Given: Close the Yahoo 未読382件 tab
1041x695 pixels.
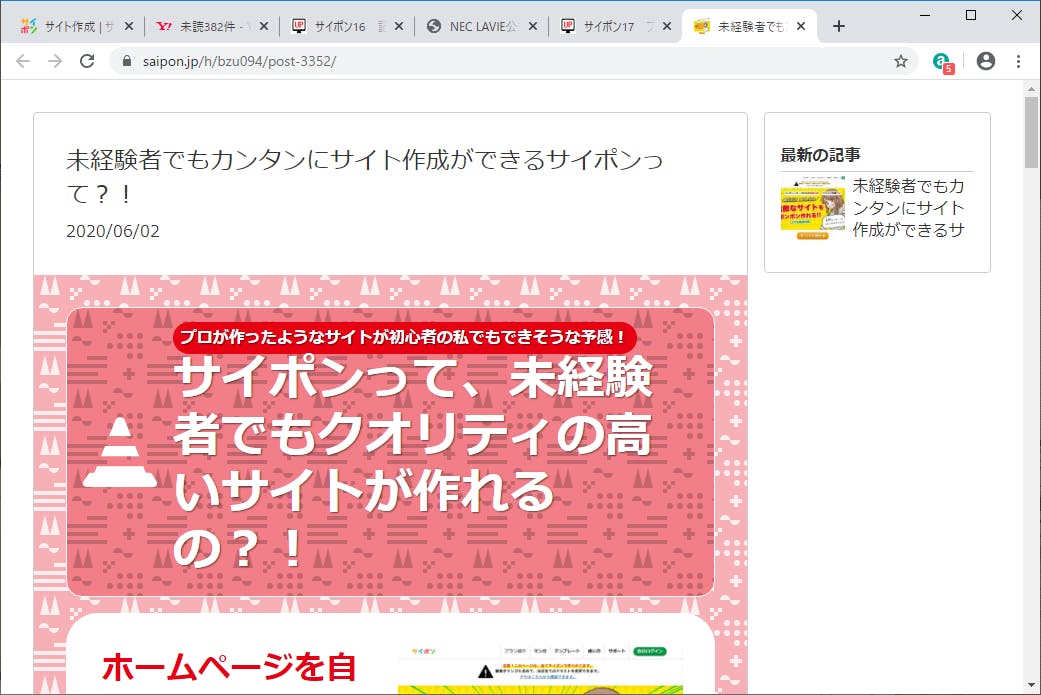Looking at the screenshot, I should [264, 27].
